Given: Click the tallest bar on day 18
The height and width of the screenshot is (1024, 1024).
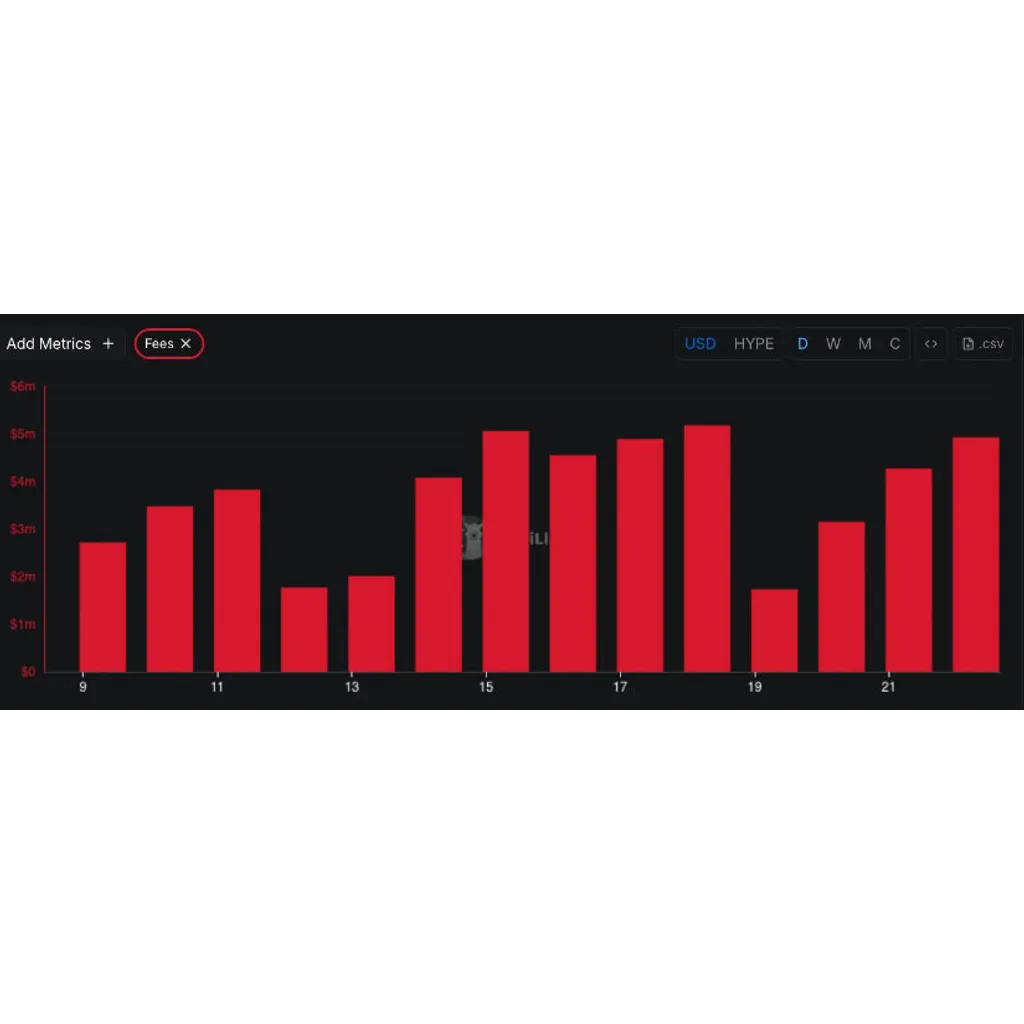Looking at the screenshot, I should click(x=707, y=549).
